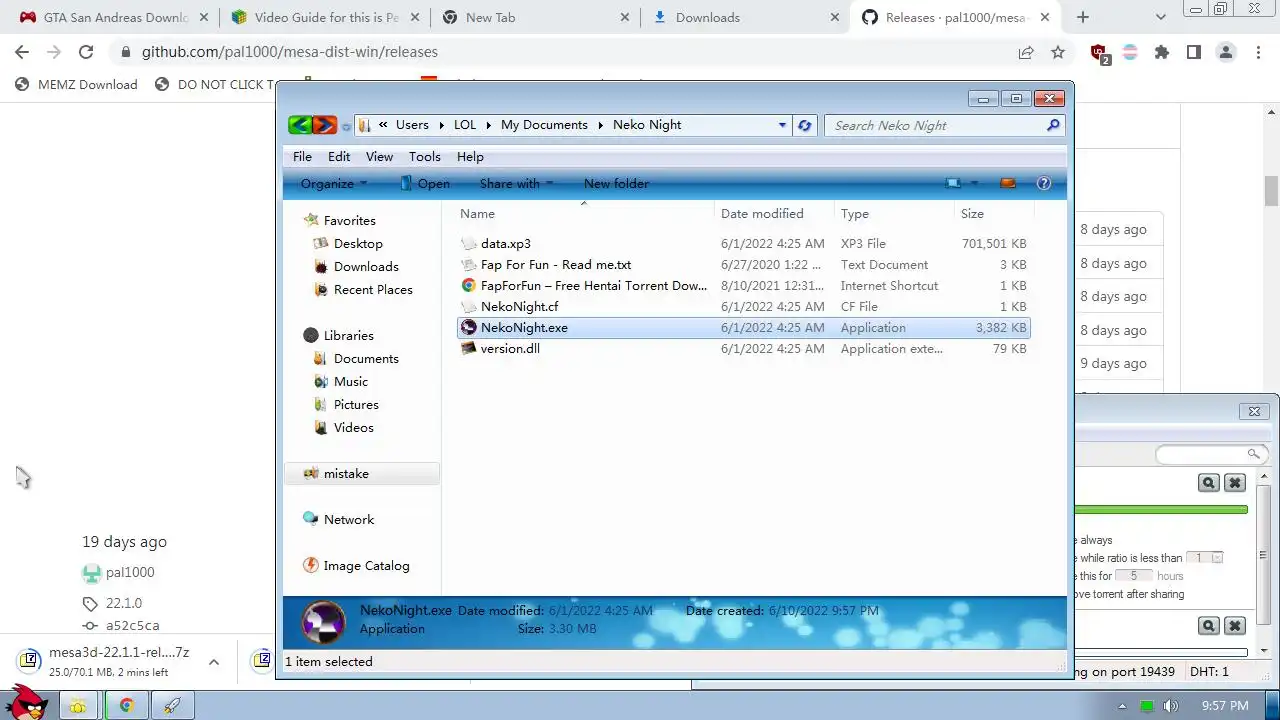This screenshot has width=1280, height=720.
Task: Open the File menu in Explorer
Action: click(x=302, y=156)
